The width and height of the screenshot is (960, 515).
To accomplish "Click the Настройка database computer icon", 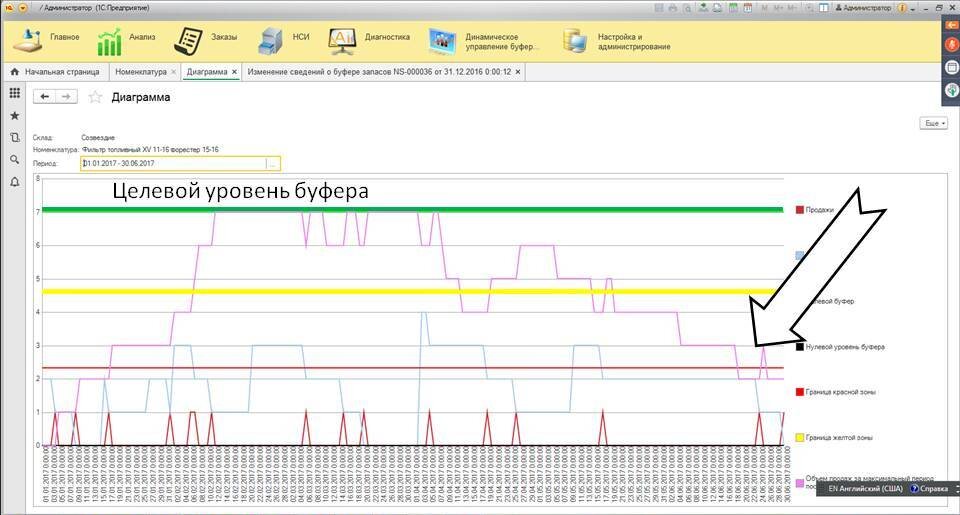I will coord(575,41).
